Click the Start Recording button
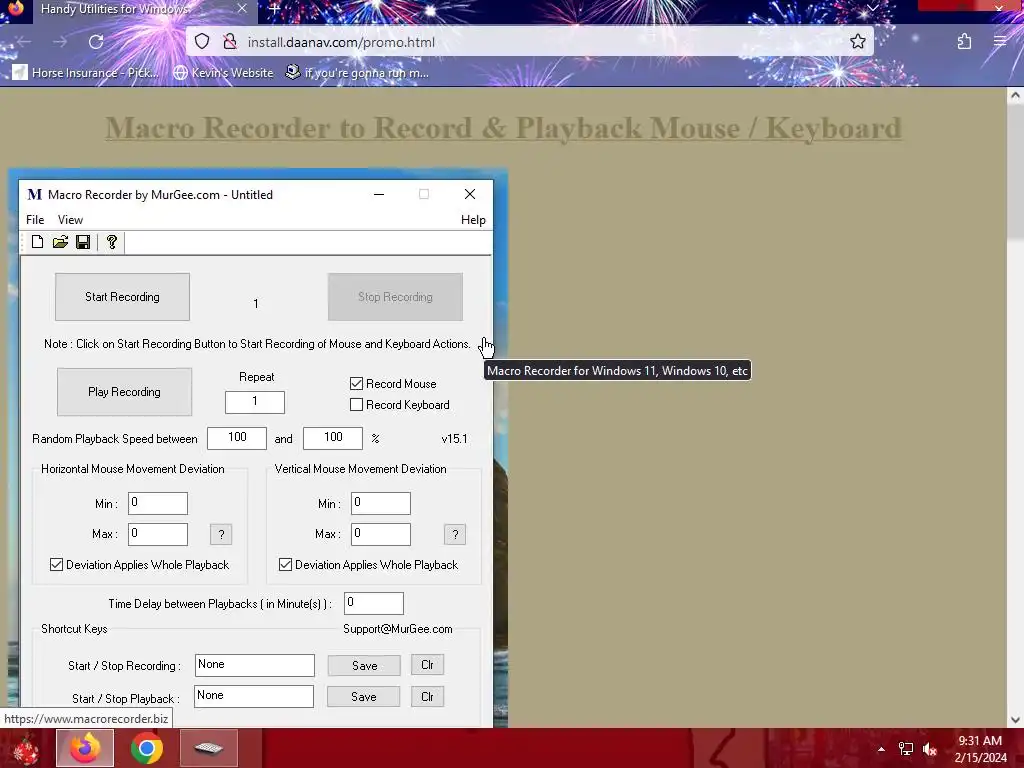 click(x=122, y=297)
